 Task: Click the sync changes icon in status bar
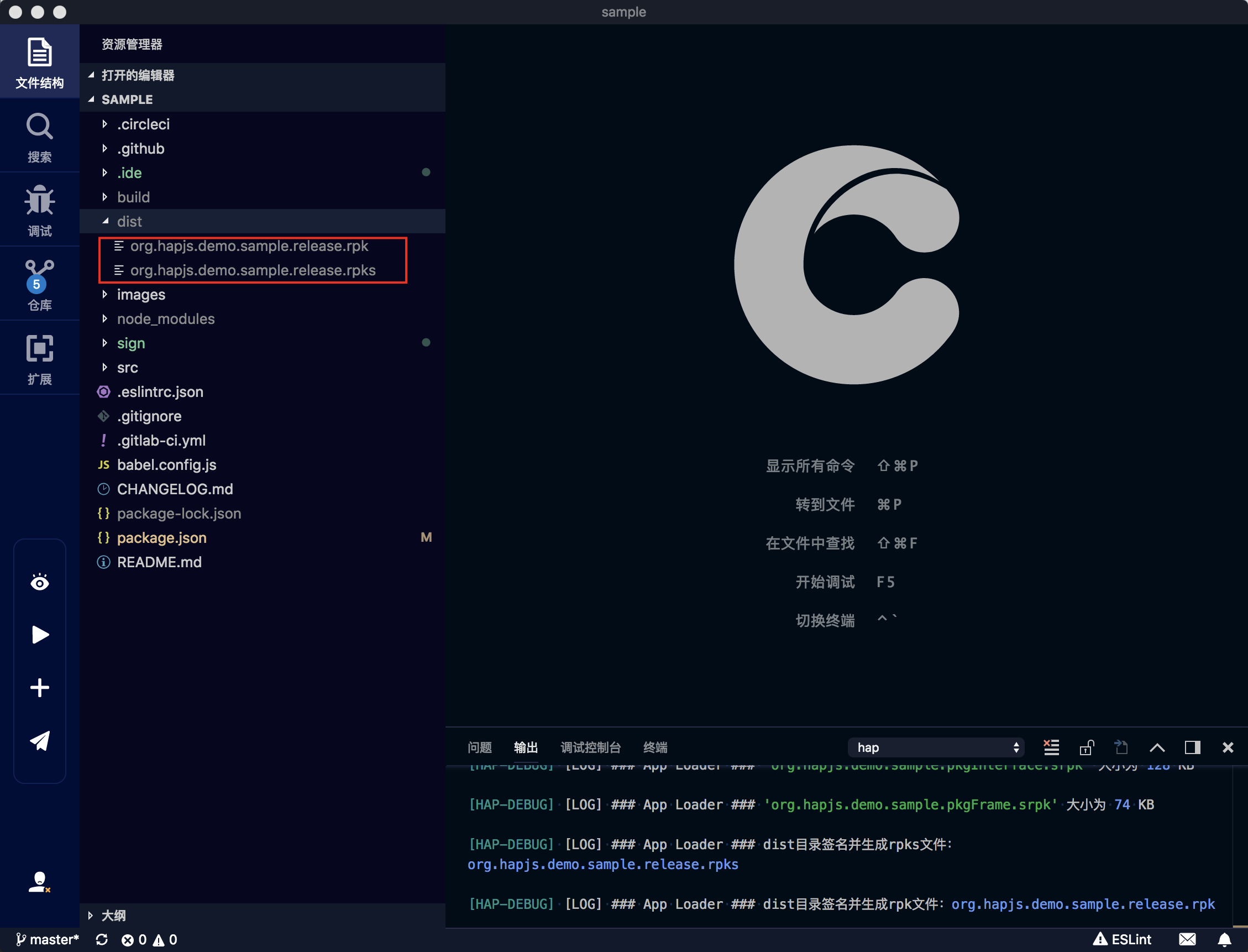point(102,939)
